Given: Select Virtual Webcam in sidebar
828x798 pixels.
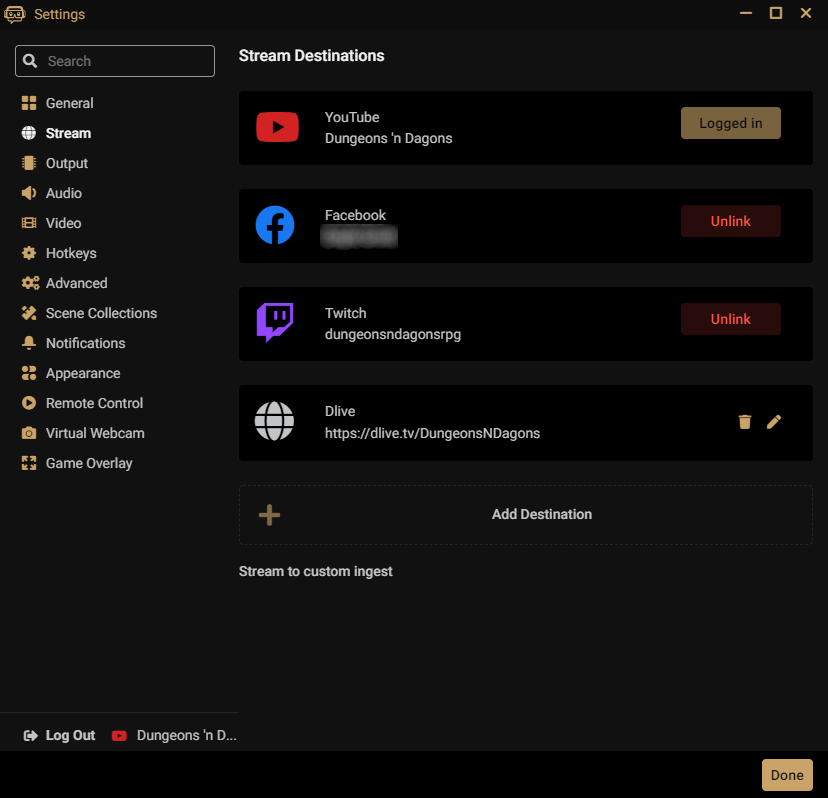Looking at the screenshot, I should [94, 433].
